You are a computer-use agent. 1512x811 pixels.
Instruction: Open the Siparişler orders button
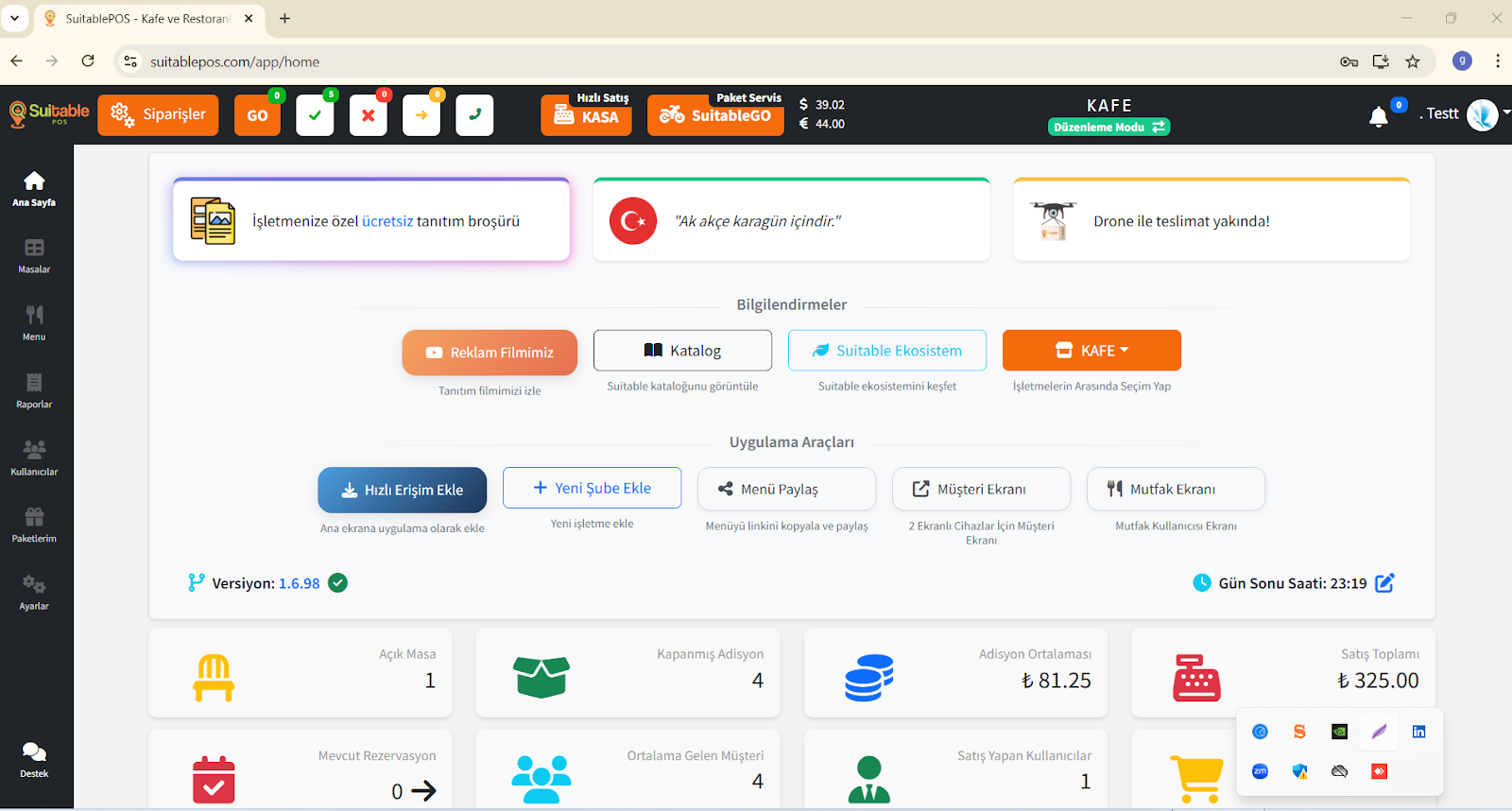pos(158,114)
